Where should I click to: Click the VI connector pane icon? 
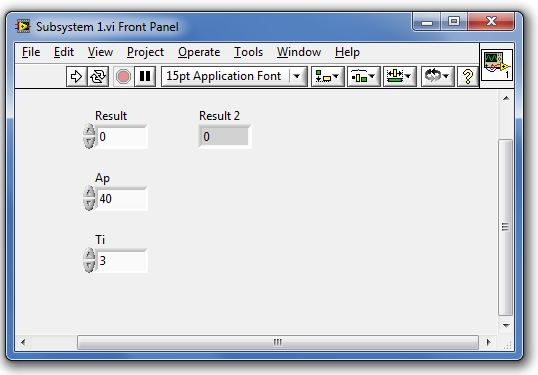(497, 65)
